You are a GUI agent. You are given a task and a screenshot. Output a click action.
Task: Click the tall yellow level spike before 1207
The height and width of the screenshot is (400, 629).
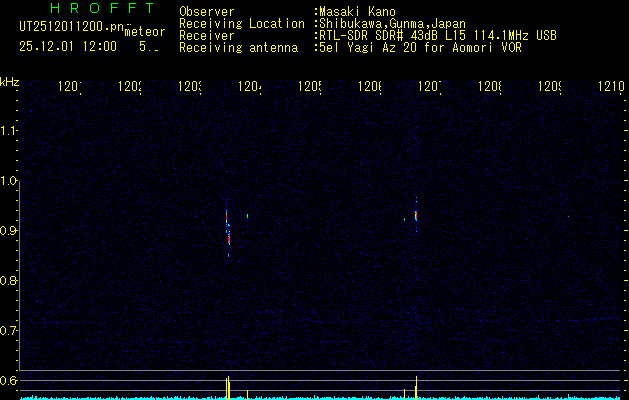tap(416, 388)
